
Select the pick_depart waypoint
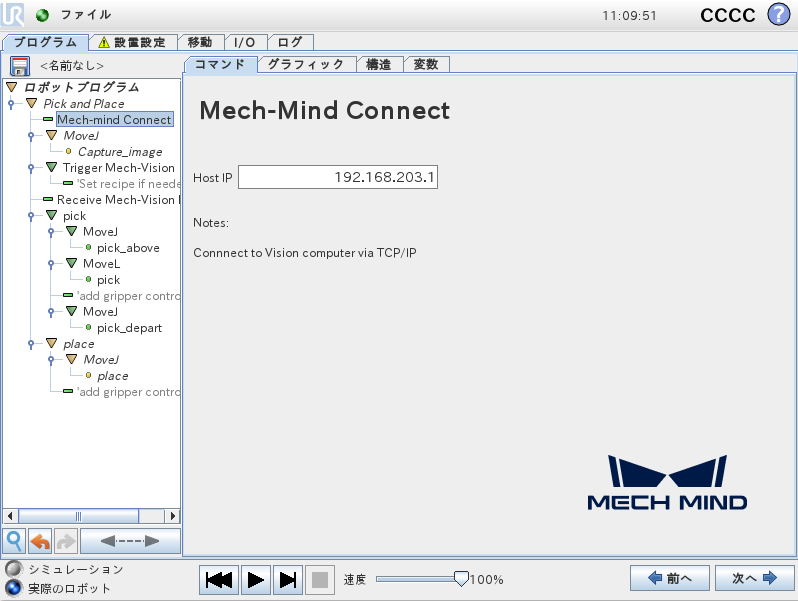coord(129,328)
